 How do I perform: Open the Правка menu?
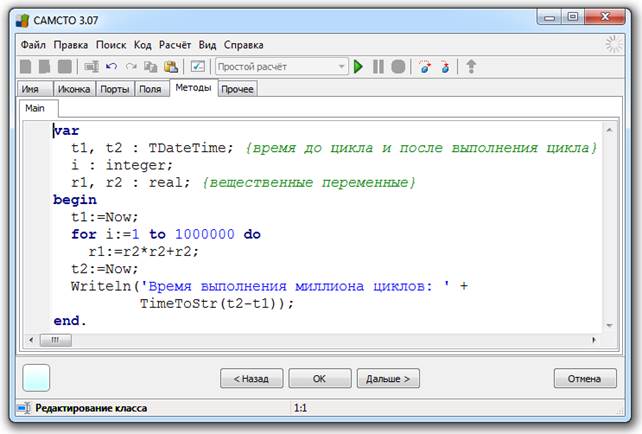point(71,45)
